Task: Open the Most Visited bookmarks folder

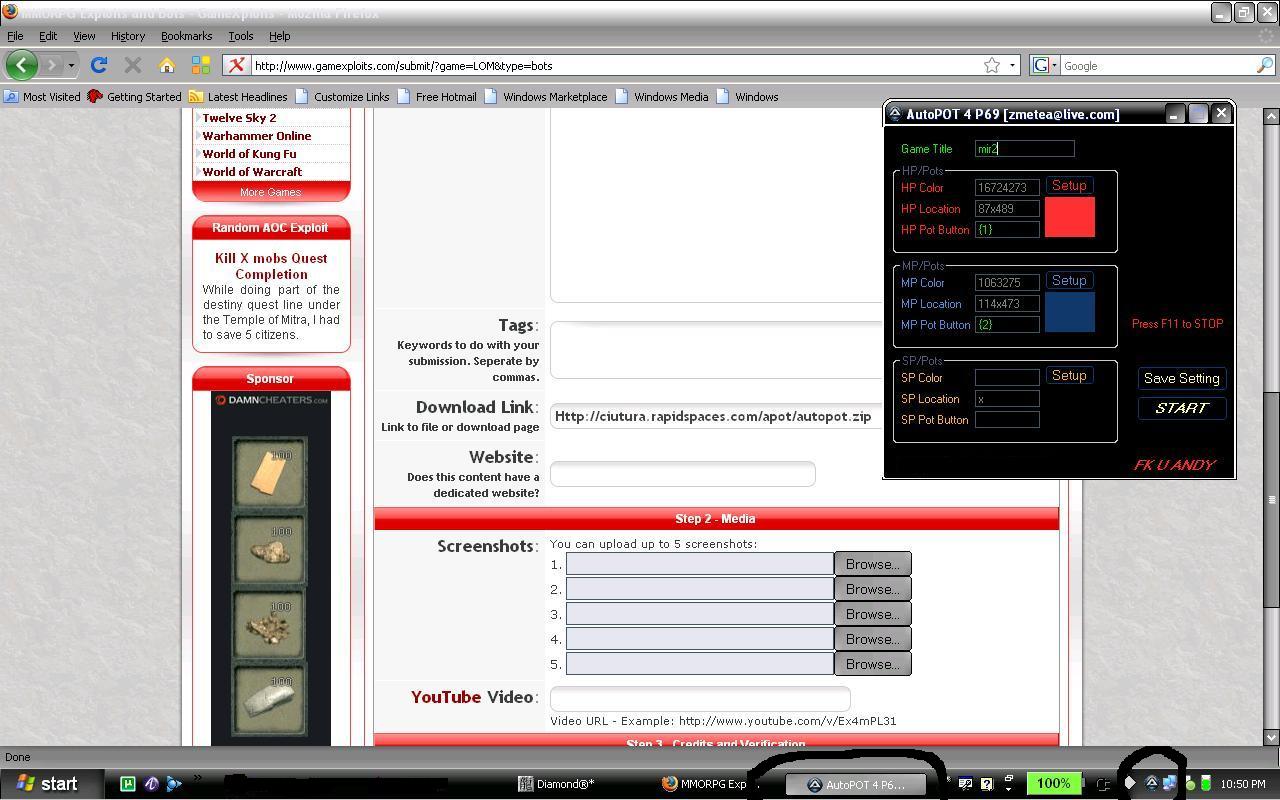Action: pos(42,97)
